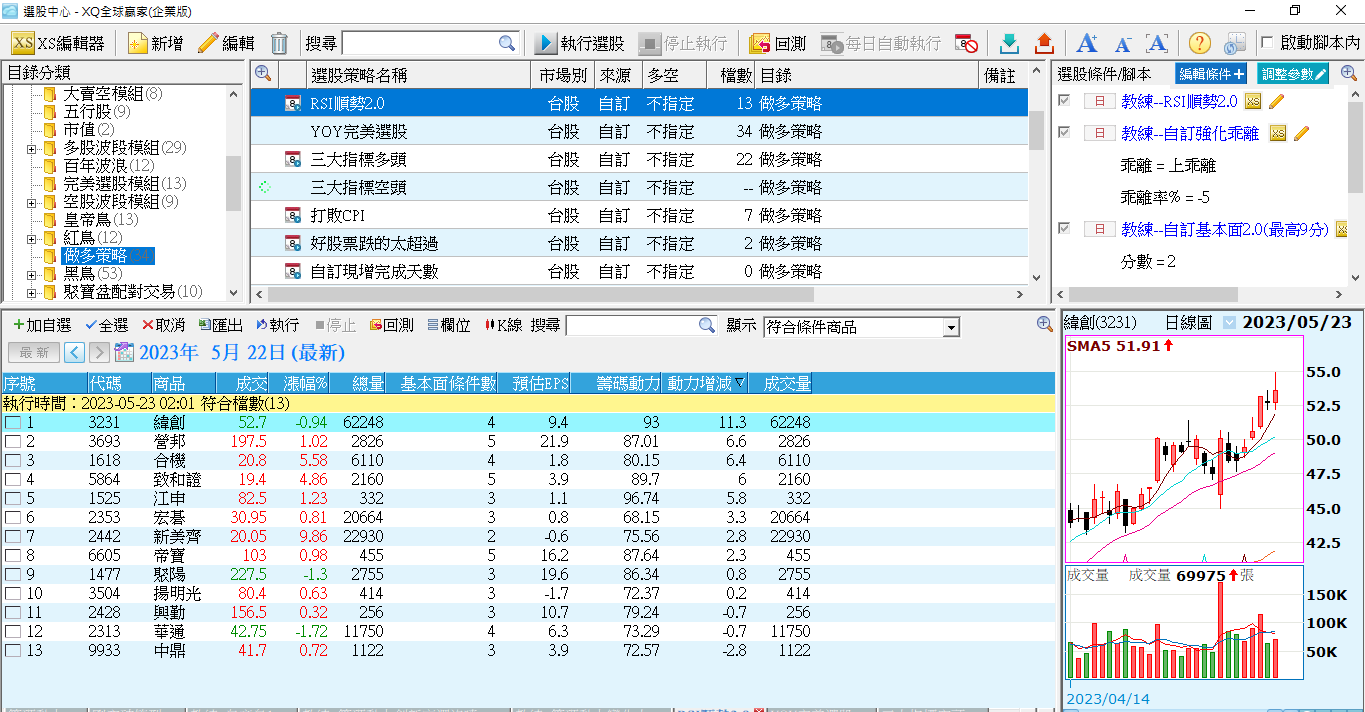Click into the top 搜尋 input field

(x=420, y=43)
